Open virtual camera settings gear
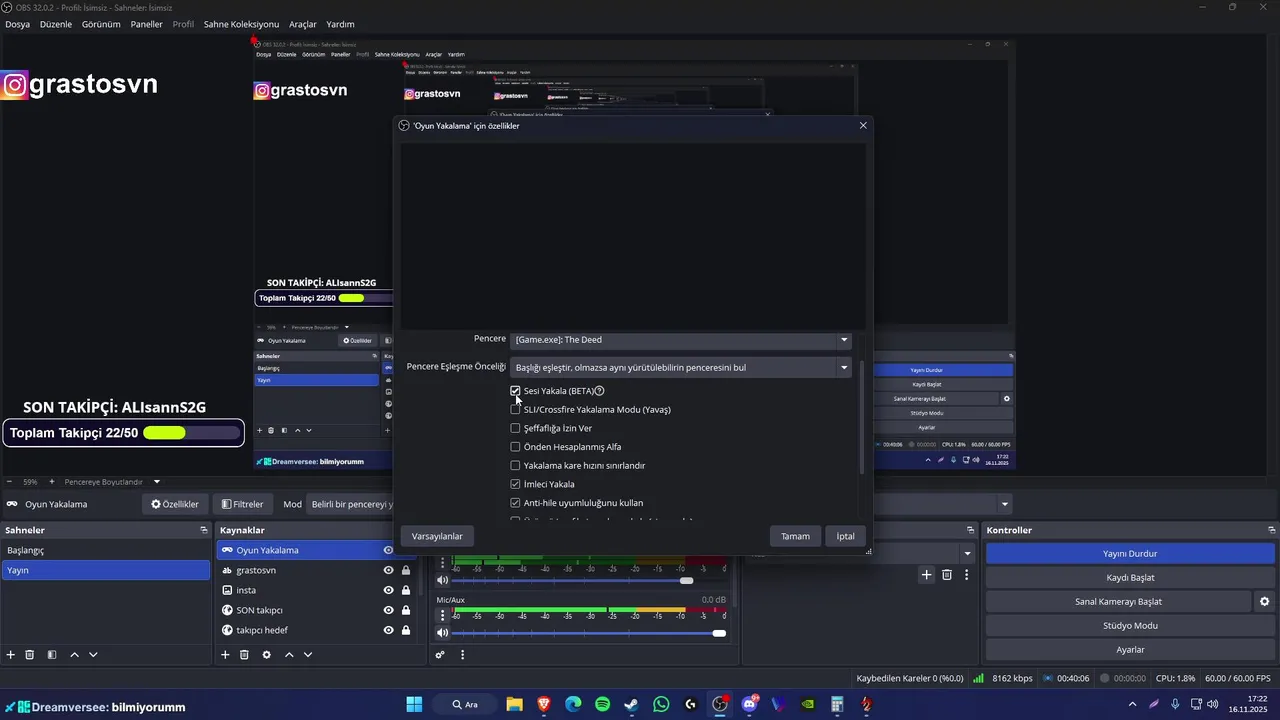Screen dimensions: 1280x720 pos(1264,601)
